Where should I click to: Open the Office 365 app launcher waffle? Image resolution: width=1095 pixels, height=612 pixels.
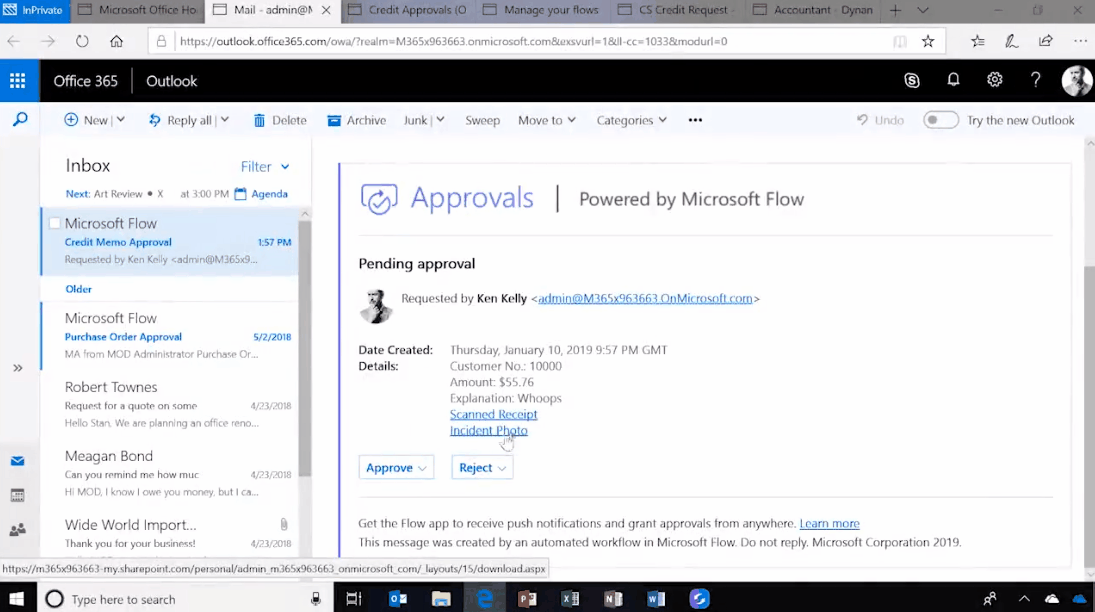[17, 80]
